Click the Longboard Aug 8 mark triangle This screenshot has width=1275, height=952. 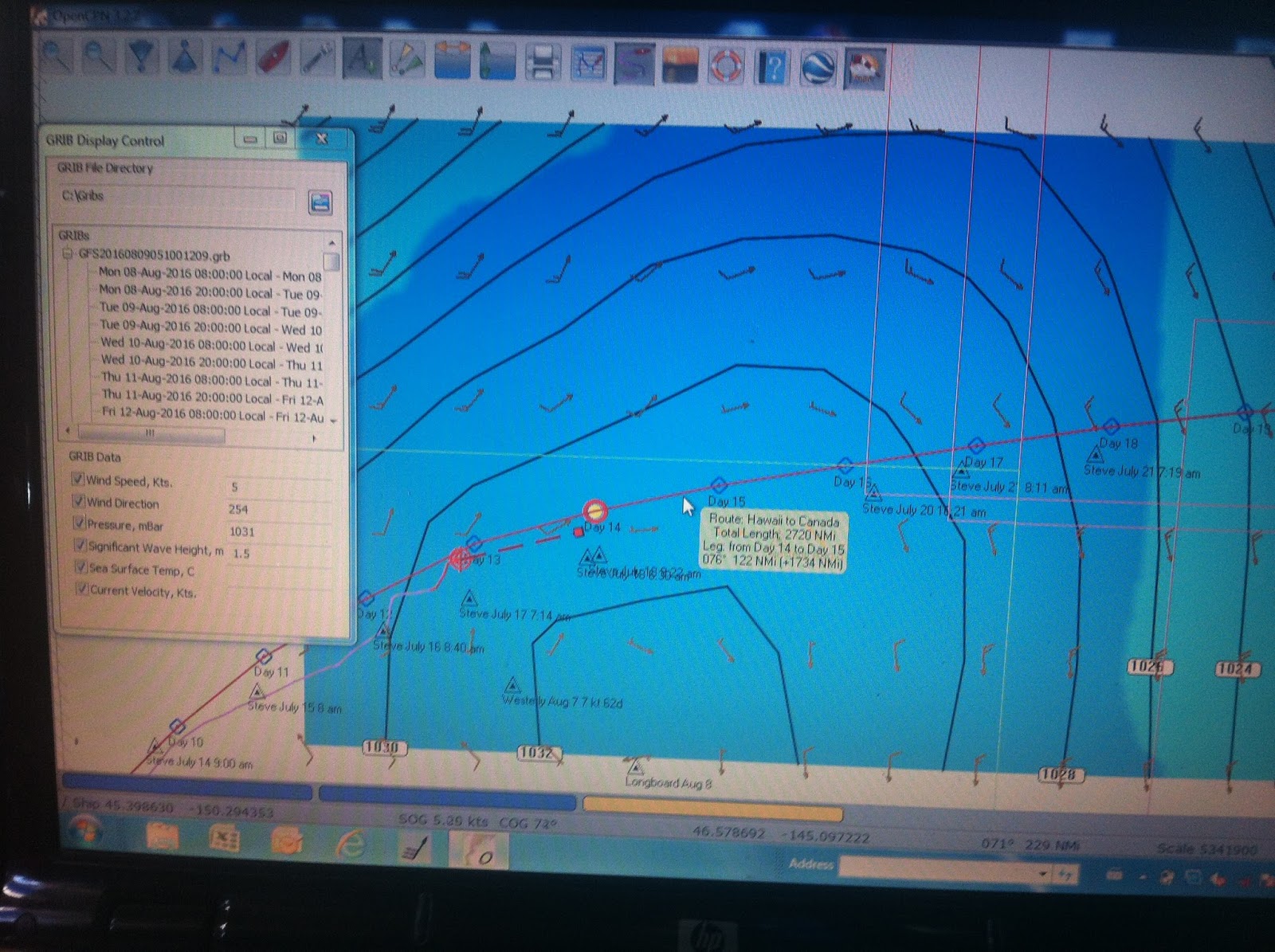tap(635, 768)
